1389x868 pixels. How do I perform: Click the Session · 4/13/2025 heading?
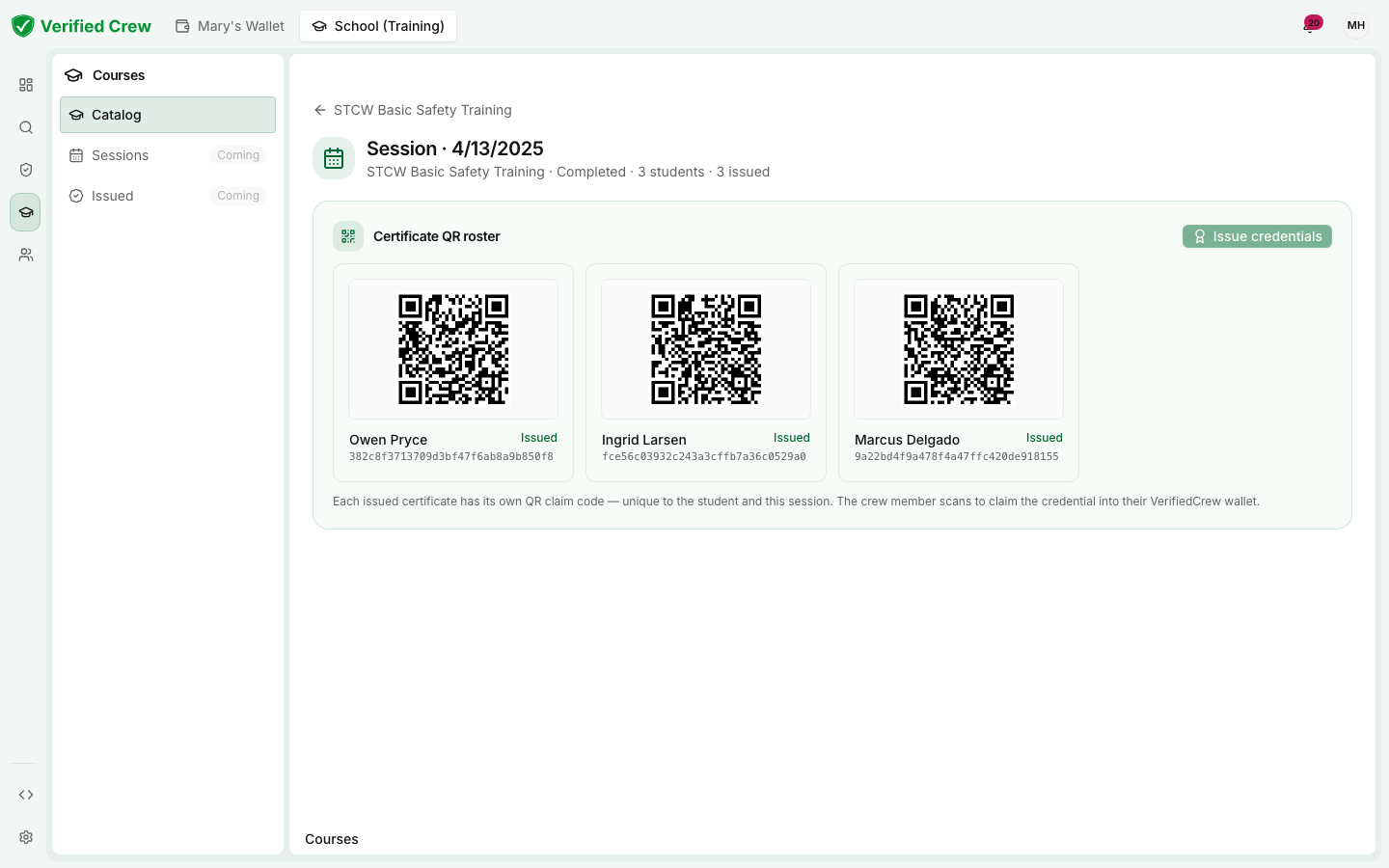455,149
